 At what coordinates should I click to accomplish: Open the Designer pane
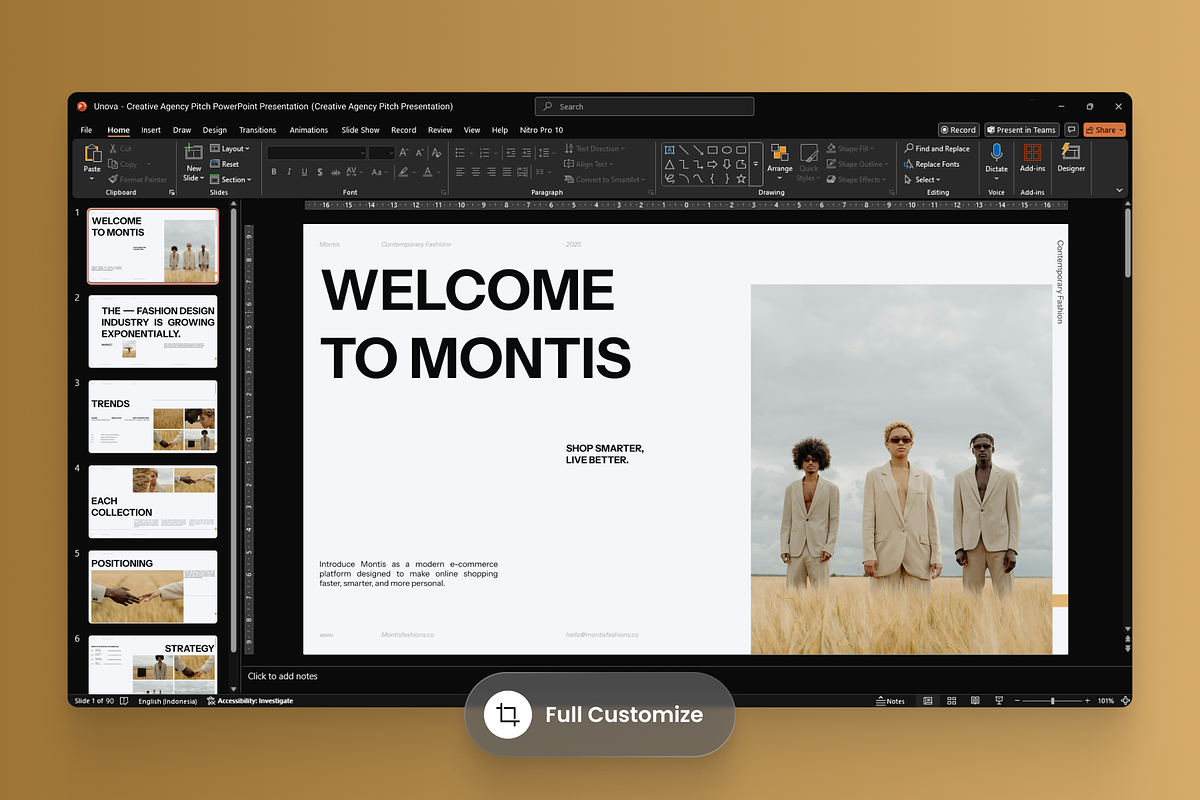[x=1071, y=158]
